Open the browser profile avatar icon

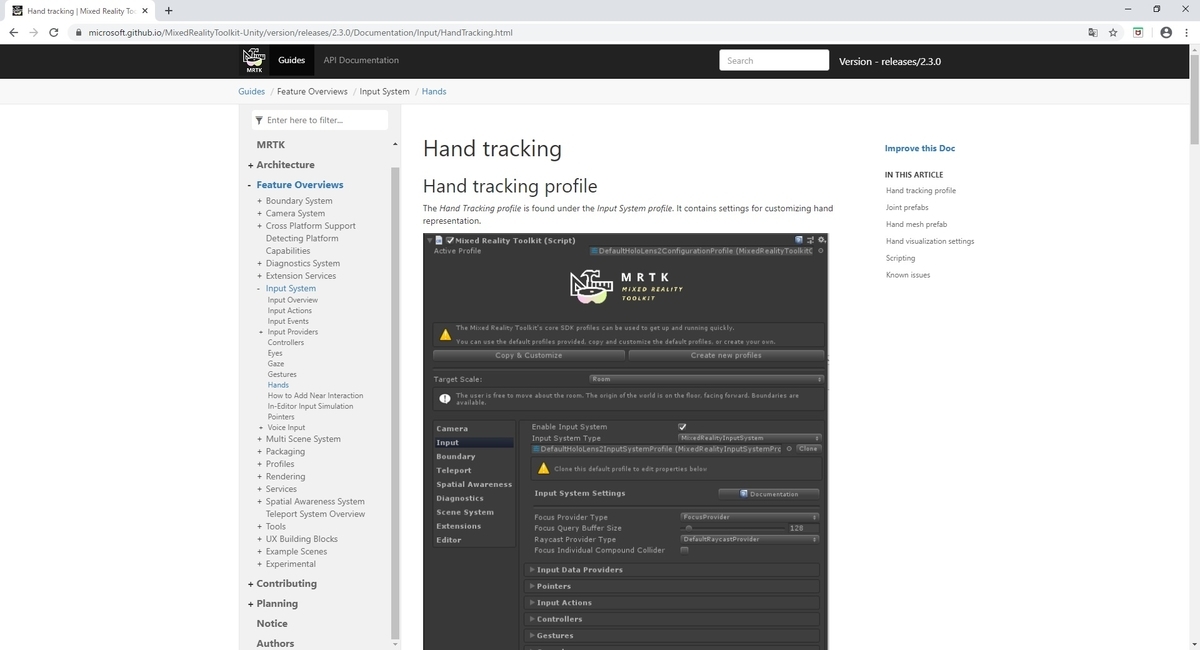pyautogui.click(x=1166, y=32)
